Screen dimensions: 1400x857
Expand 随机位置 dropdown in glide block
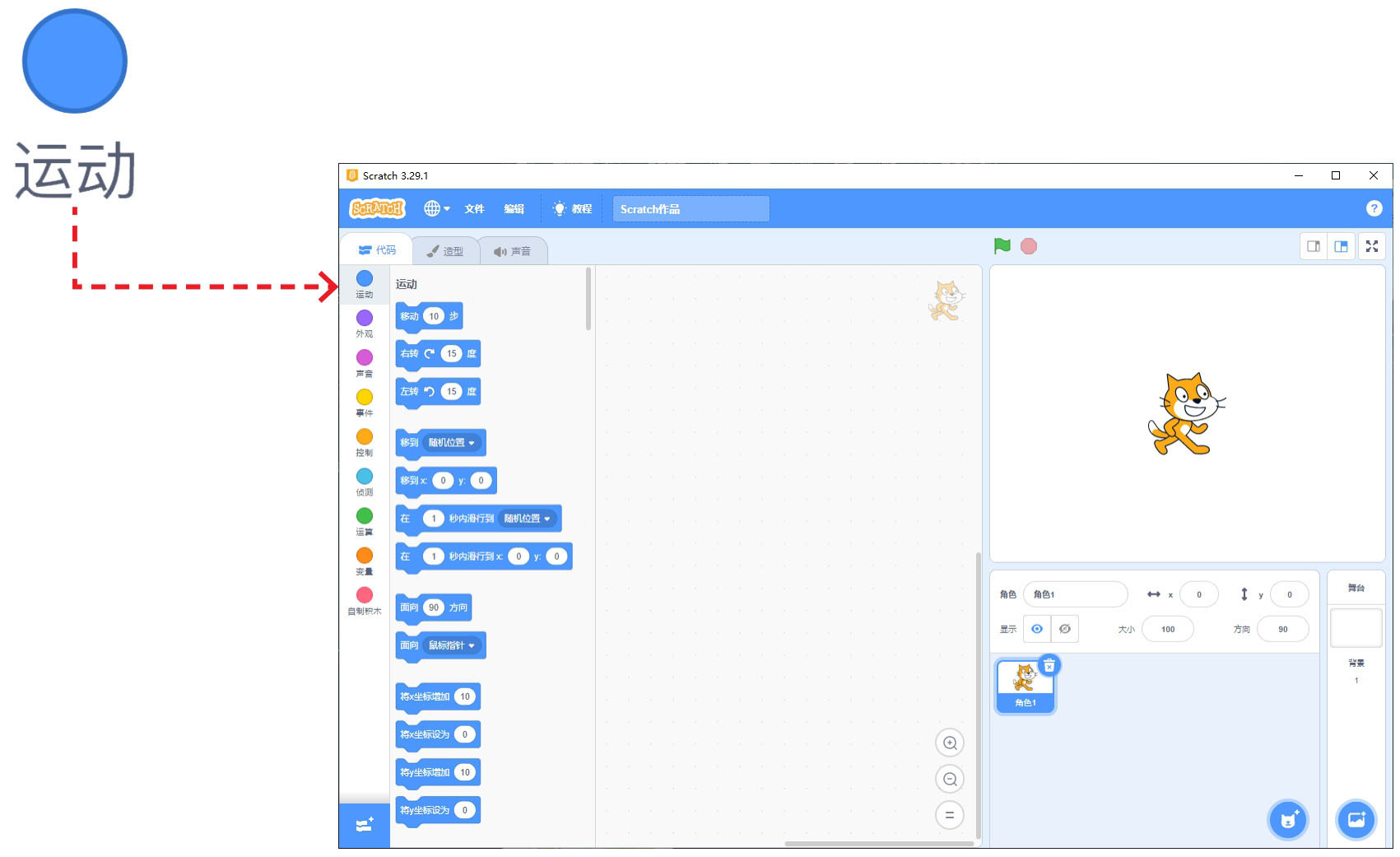coord(527,519)
